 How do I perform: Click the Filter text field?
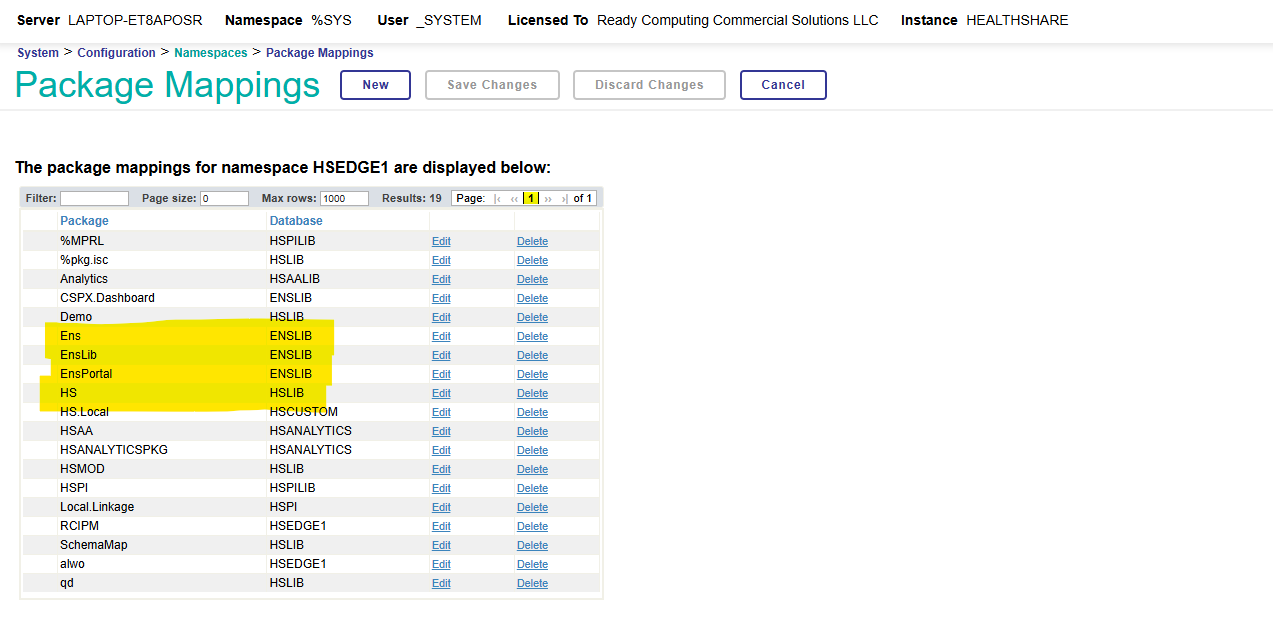click(94, 199)
